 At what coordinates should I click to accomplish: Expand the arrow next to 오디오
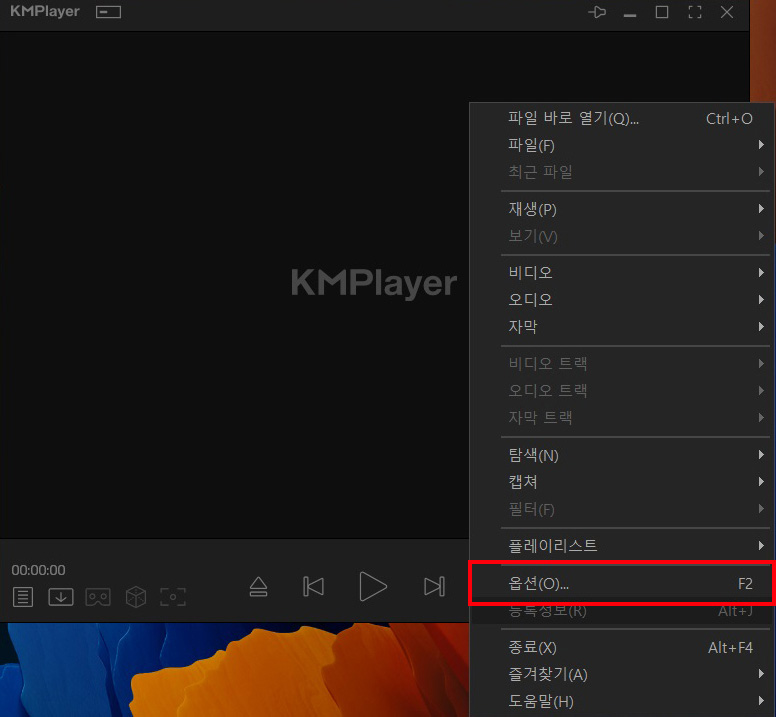761,299
